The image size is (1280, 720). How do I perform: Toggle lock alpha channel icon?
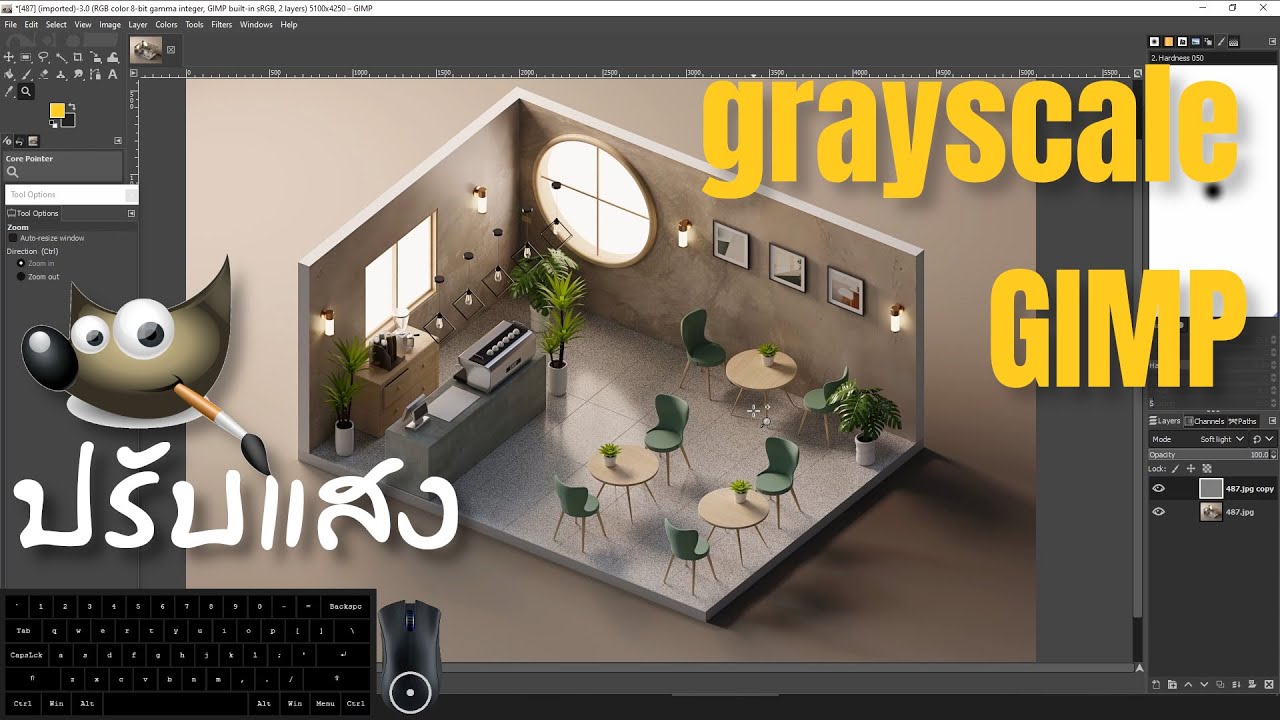click(x=1207, y=468)
